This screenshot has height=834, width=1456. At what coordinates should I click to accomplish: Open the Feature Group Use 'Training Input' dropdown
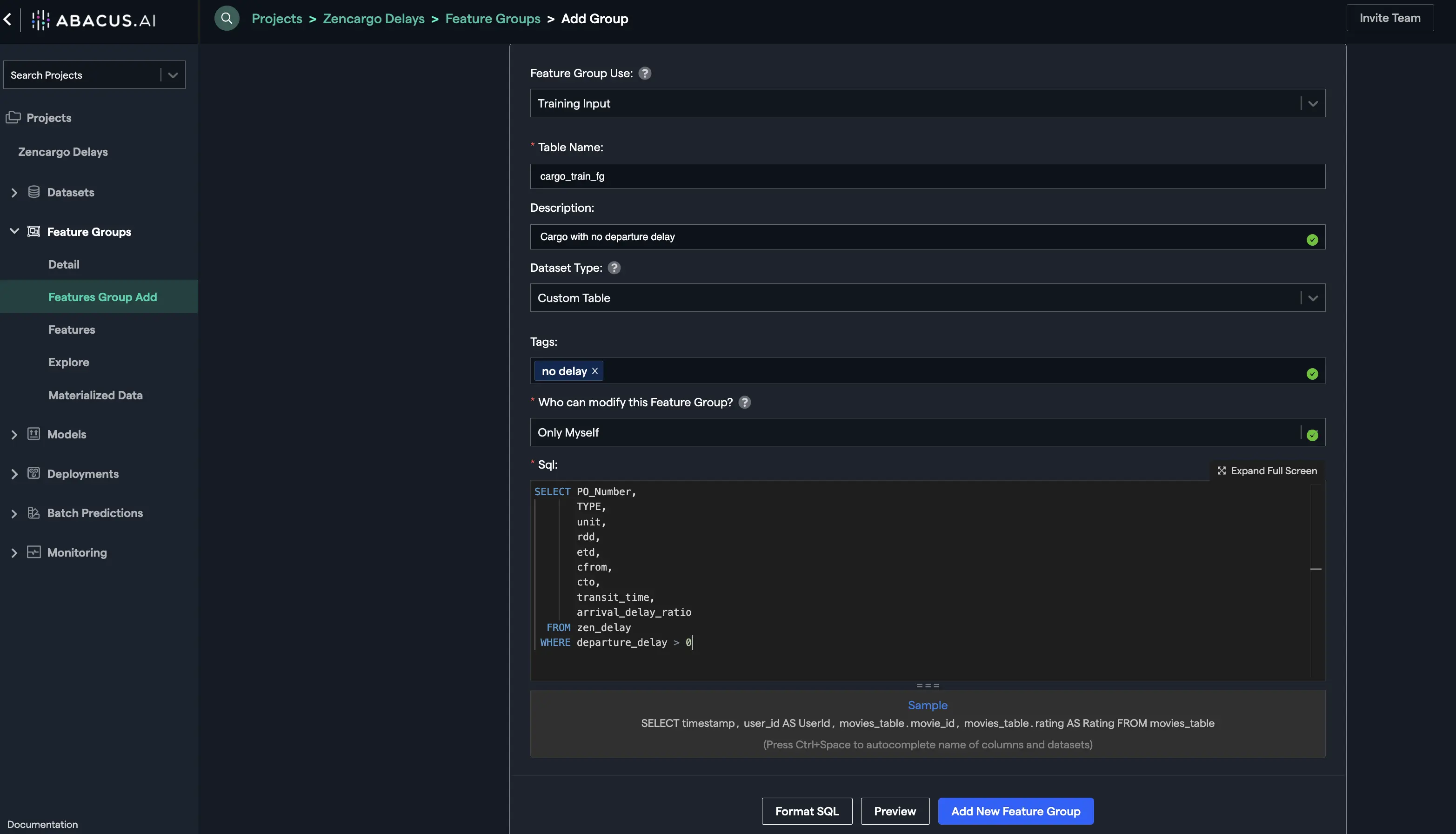pyautogui.click(x=928, y=103)
